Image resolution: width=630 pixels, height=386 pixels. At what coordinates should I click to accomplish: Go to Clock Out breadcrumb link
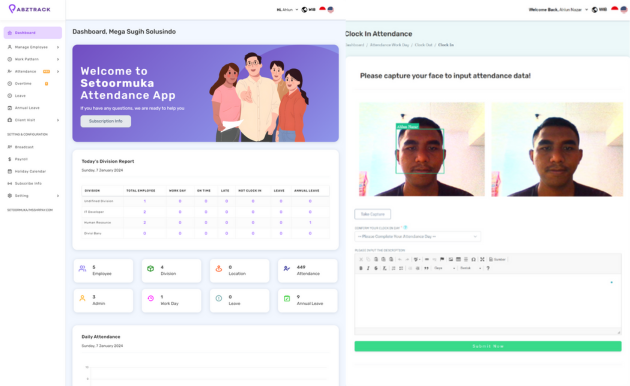pos(423,45)
